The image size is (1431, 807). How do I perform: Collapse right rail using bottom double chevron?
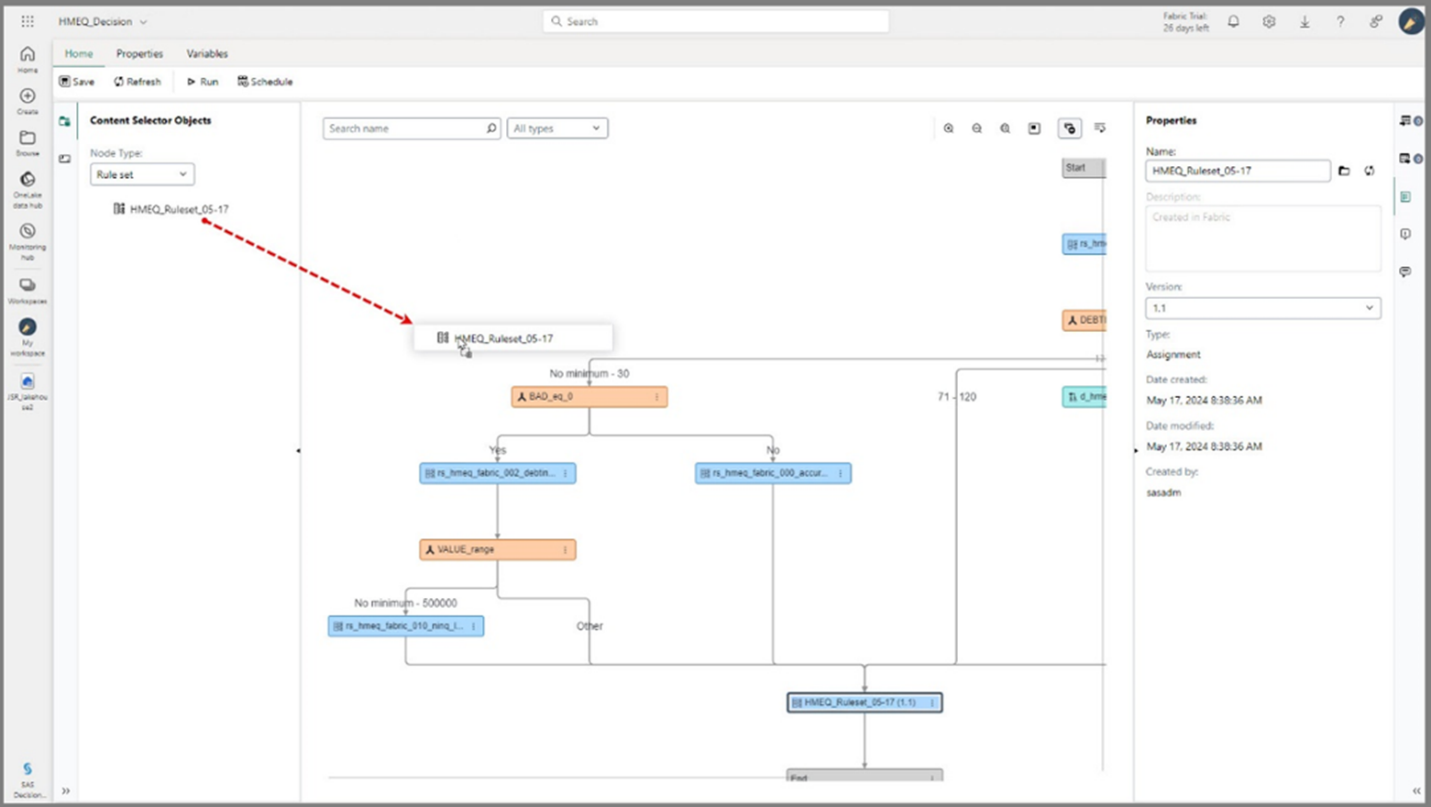tap(1416, 790)
